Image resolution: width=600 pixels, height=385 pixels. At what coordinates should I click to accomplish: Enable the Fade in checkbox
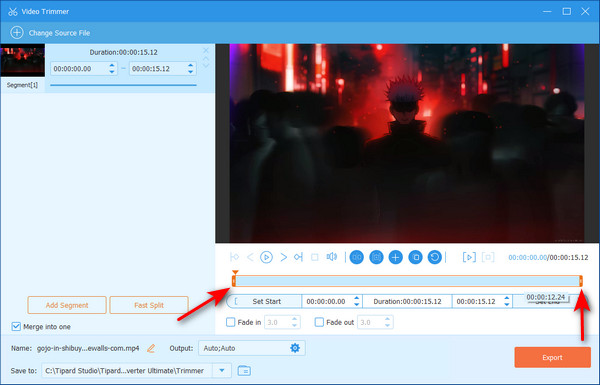[x=230, y=322]
